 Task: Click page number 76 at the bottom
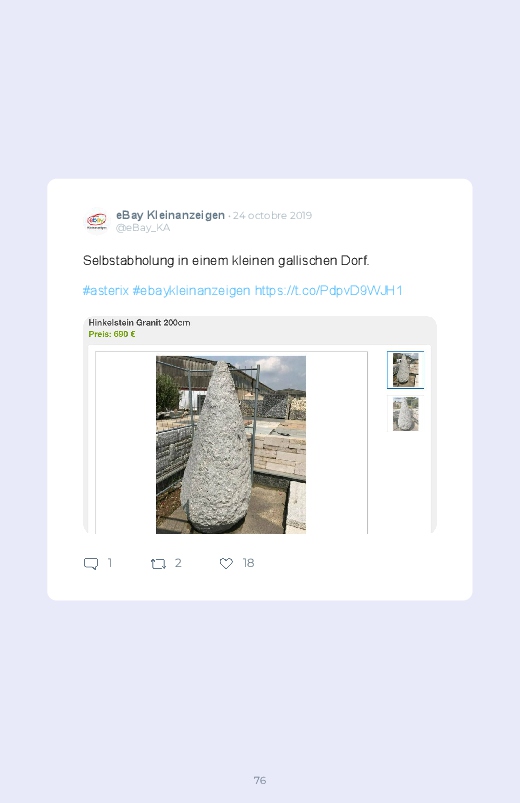pyautogui.click(x=260, y=780)
